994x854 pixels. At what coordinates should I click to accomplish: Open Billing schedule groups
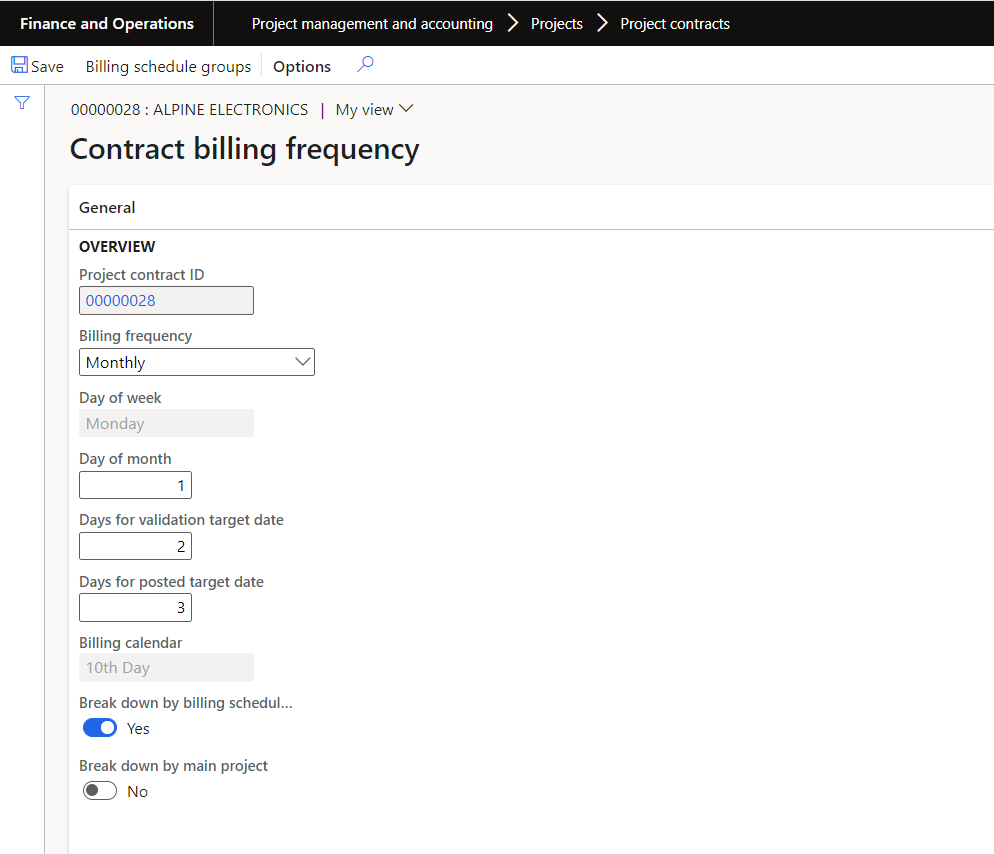[x=168, y=67]
